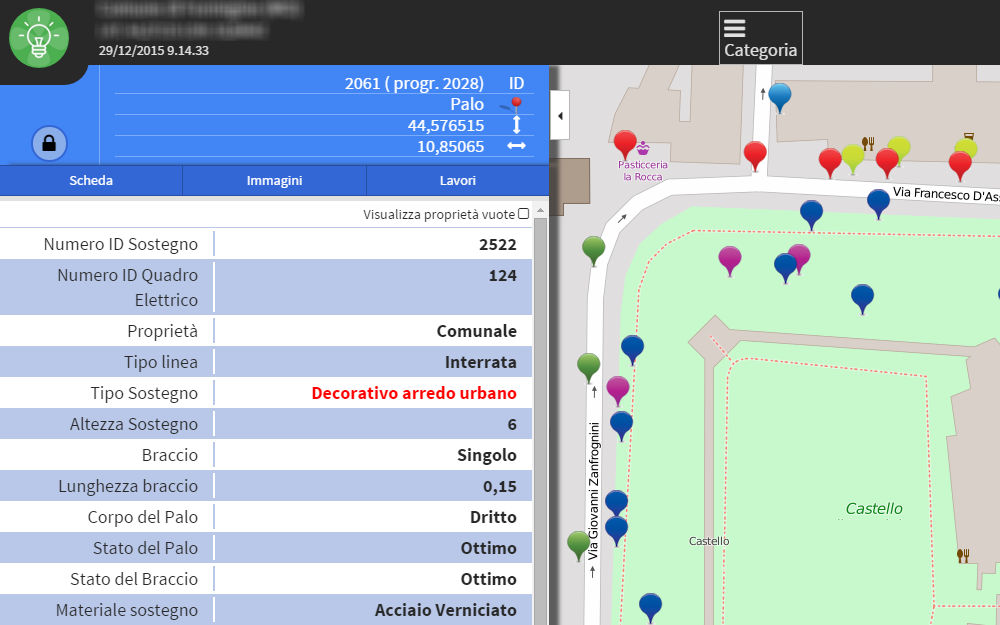Click the longitude horizontal arrow icon
This screenshot has height=625, width=1000.
click(x=516, y=146)
